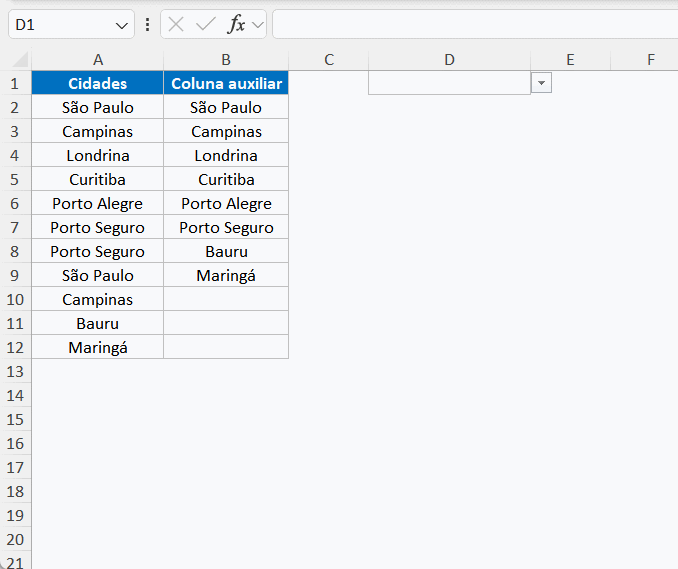678x569 pixels.
Task: Select column B header
Action: [x=226, y=60]
